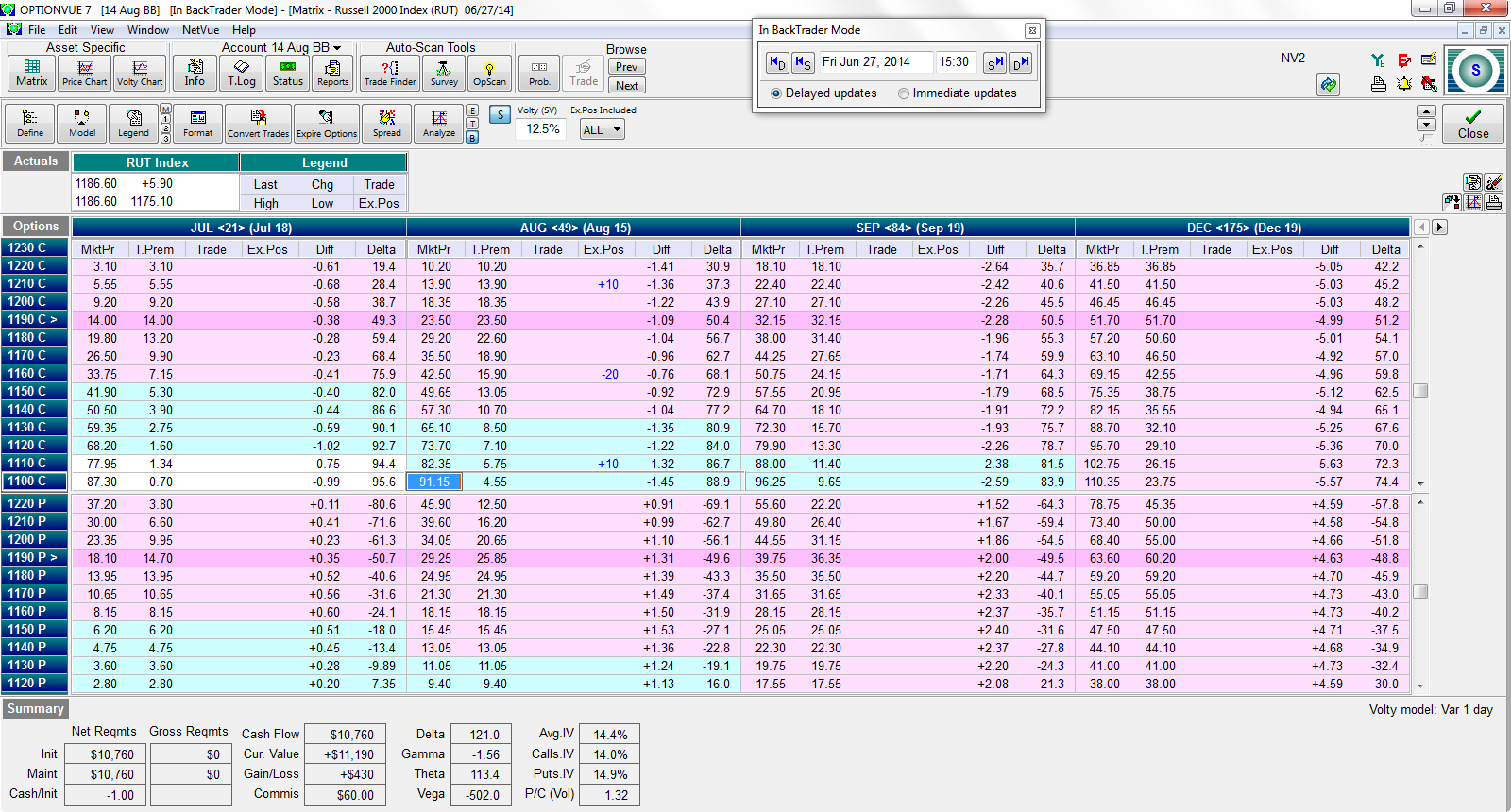Open the Edit menu

pyautogui.click(x=68, y=29)
